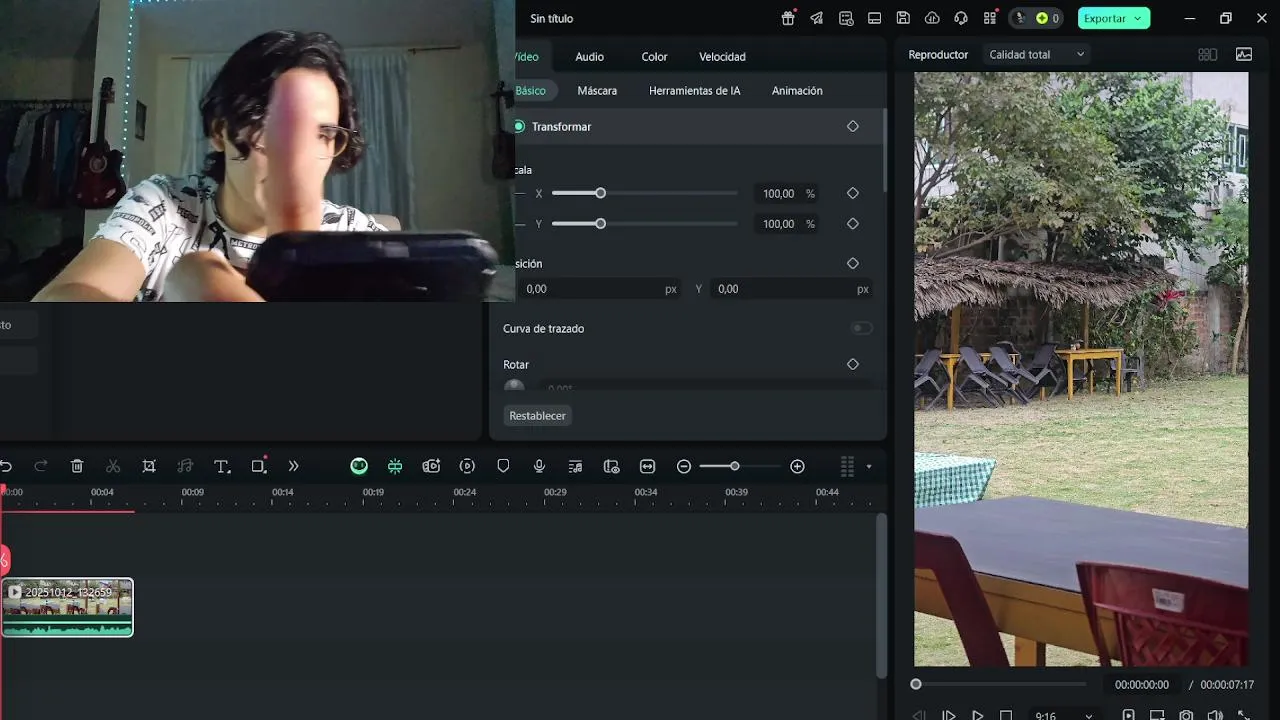Toggle the Curva de trazado switch
This screenshot has height=720, width=1280.
pos(861,328)
